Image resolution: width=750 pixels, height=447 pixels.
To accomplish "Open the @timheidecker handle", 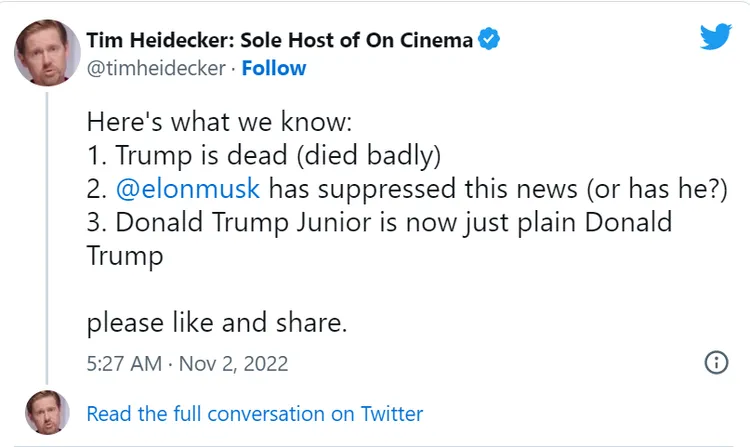I will [x=158, y=68].
